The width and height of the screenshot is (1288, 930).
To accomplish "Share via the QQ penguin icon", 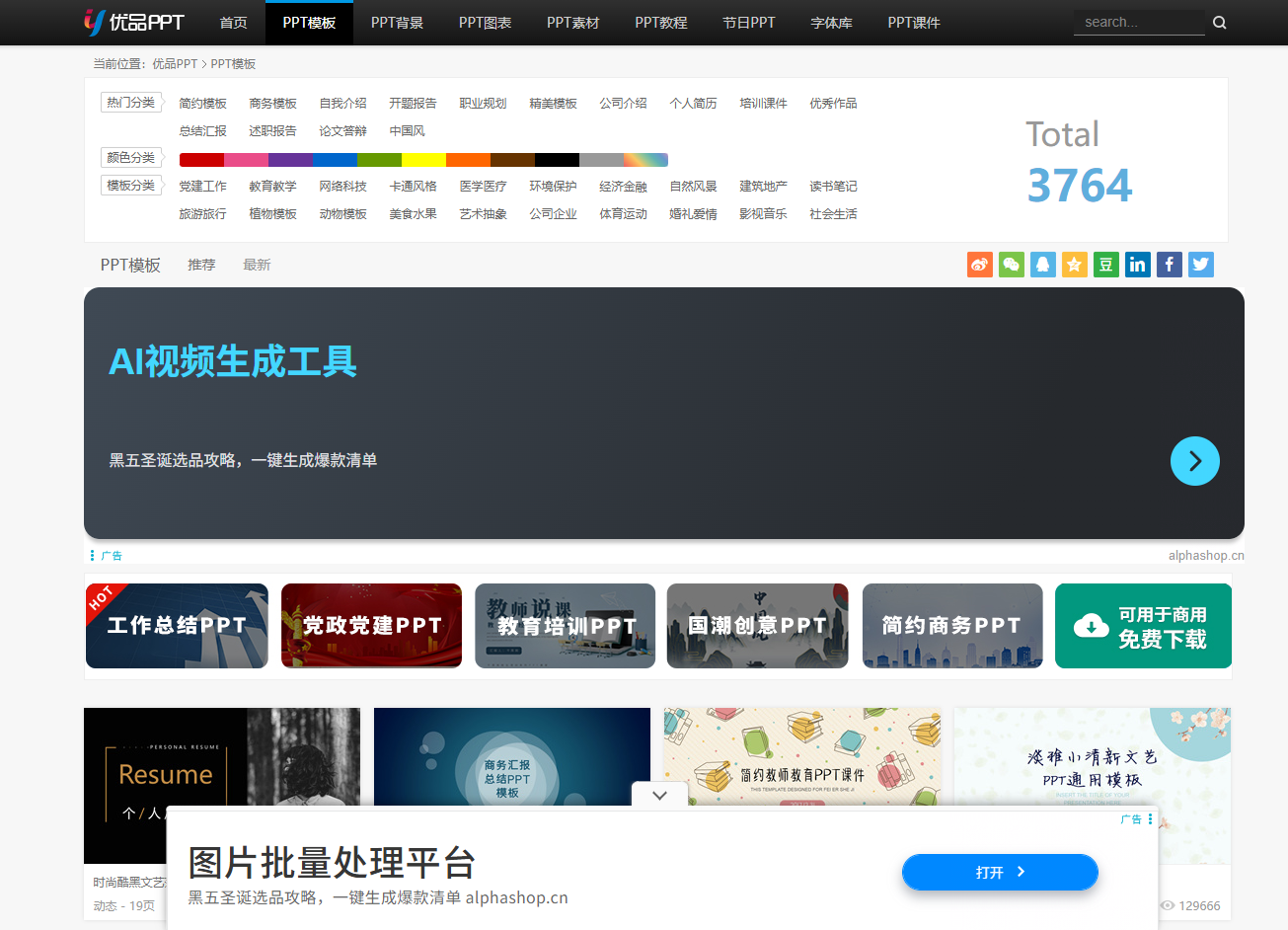I will 1042,264.
